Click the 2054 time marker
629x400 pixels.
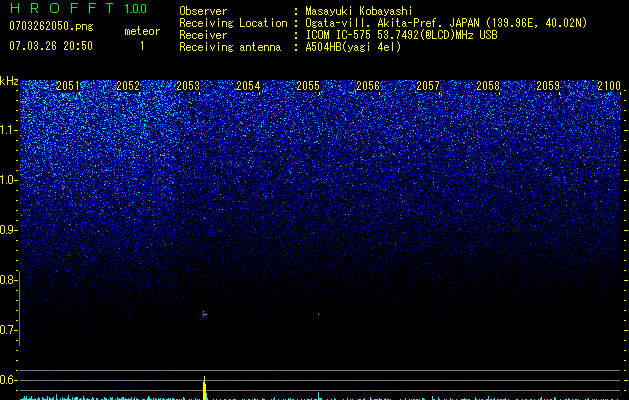click(248, 86)
